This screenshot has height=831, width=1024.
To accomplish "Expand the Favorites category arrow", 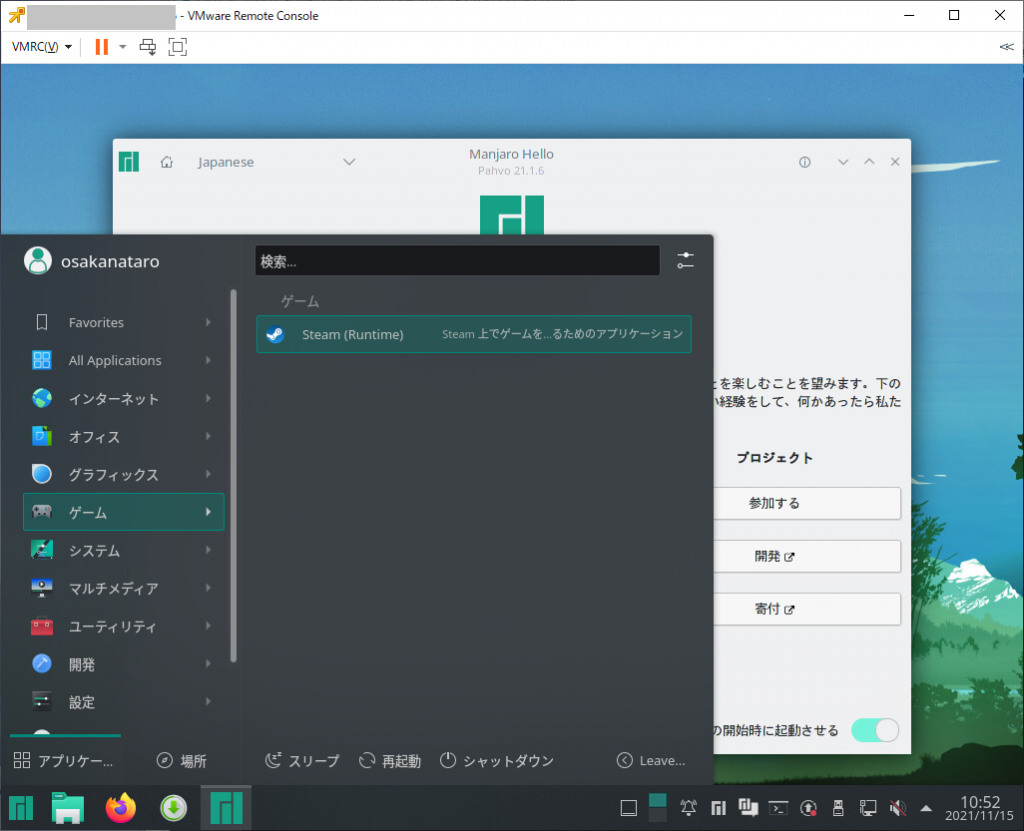I will 208,322.
